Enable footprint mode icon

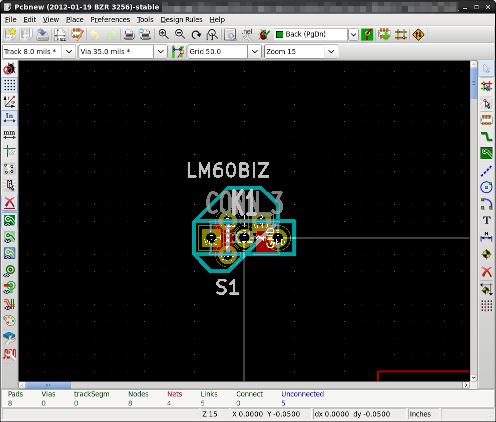(384, 34)
